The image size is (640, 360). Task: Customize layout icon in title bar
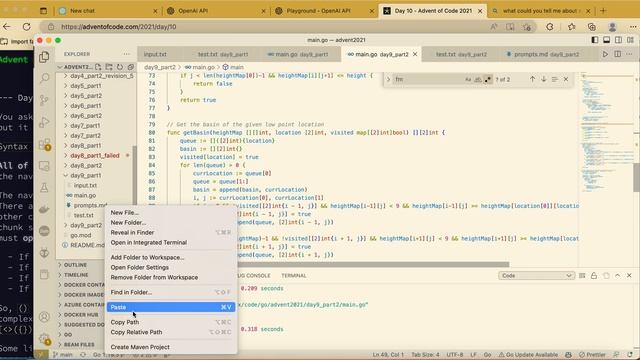point(631,40)
